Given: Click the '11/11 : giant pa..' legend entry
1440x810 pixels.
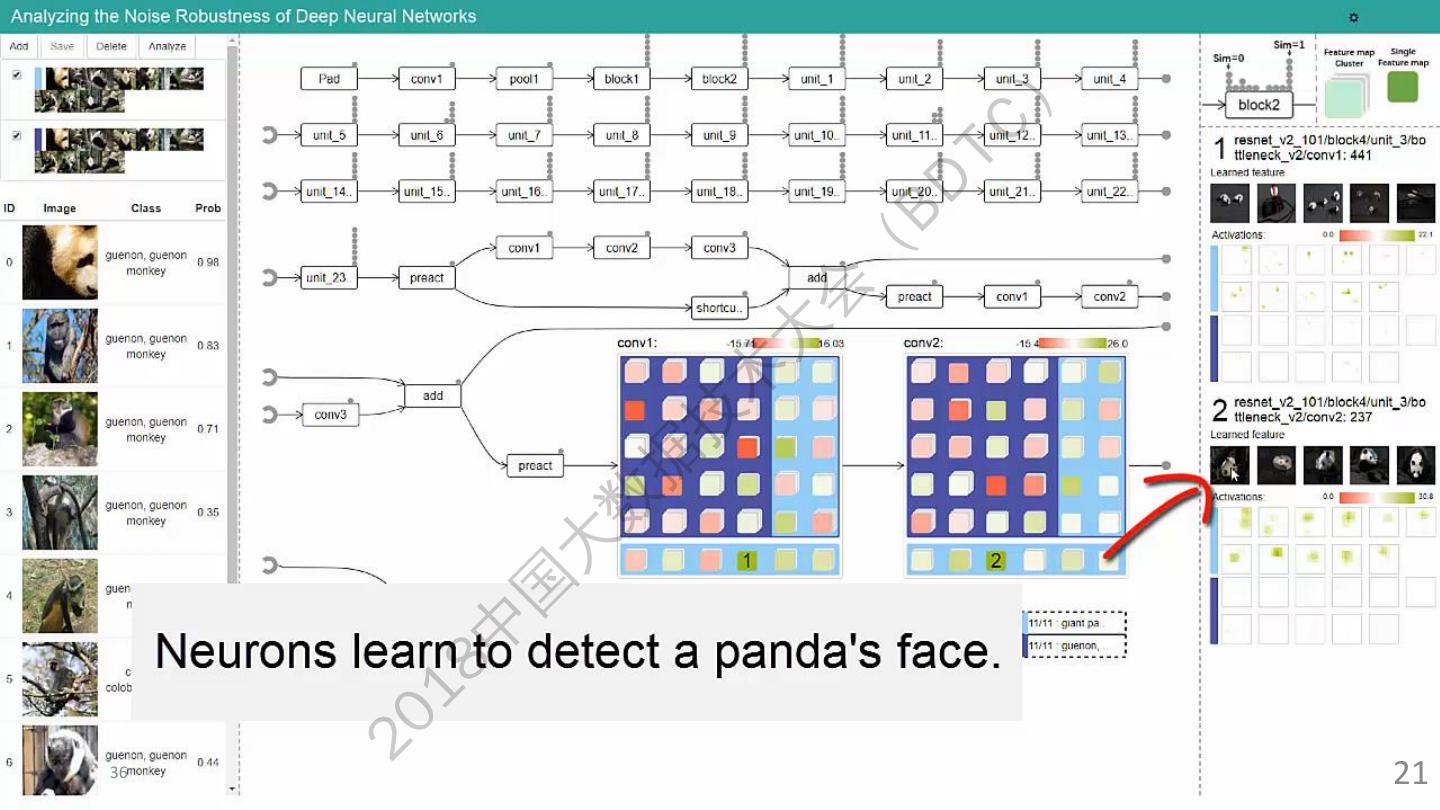Looking at the screenshot, I should 1075,623.
